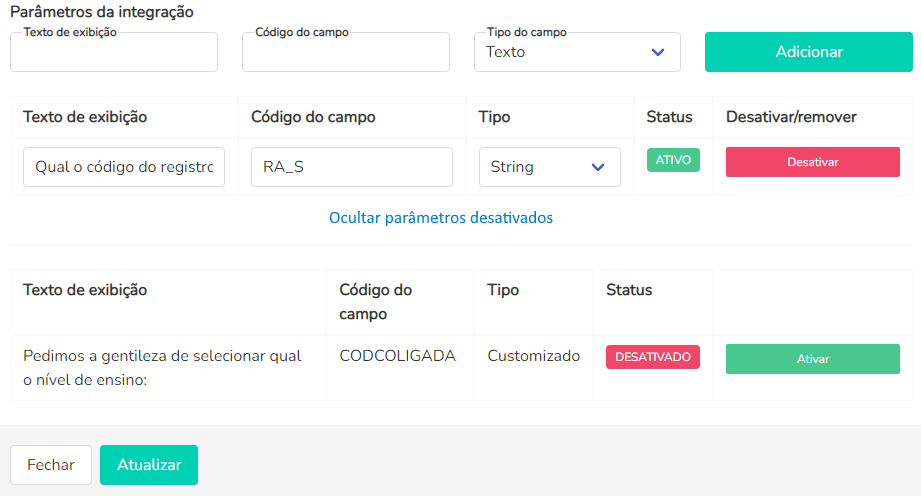Screen dimensions: 921x496
Task: Close the dialog with Fechar
Action: (x=51, y=465)
